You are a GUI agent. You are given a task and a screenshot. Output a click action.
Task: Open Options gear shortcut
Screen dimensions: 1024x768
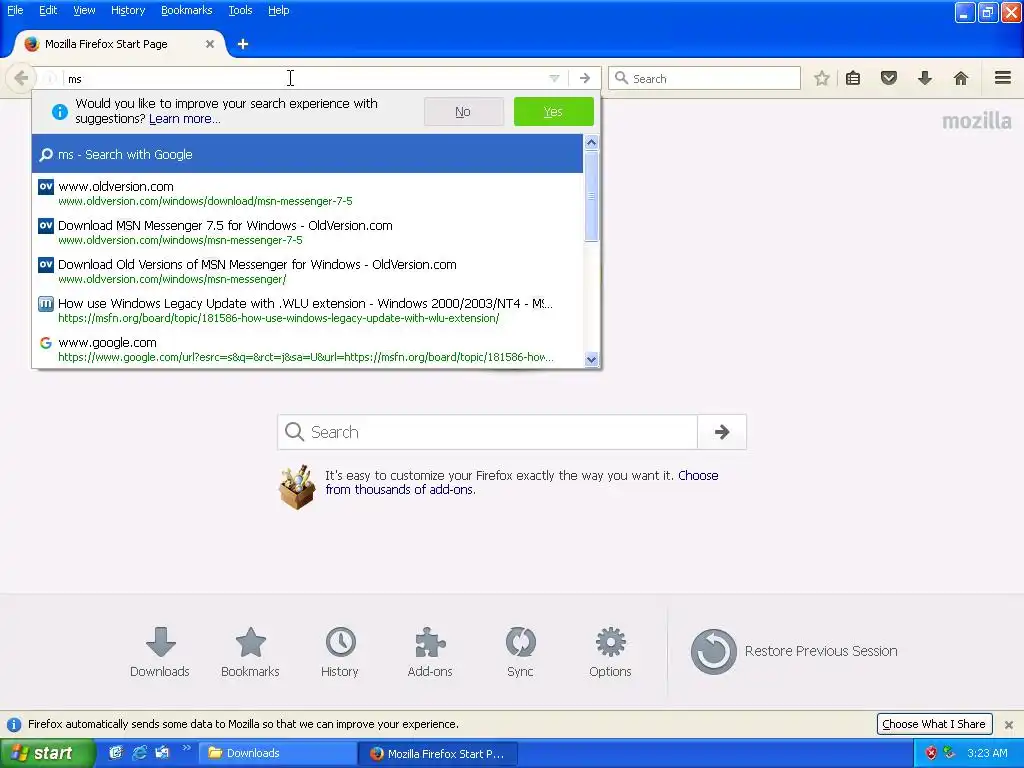[610, 651]
